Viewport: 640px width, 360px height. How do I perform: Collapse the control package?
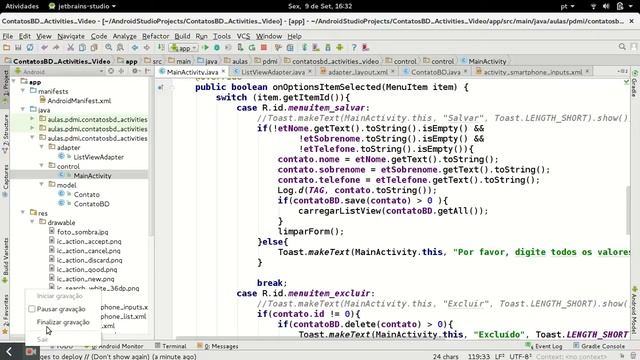[x=42, y=166]
